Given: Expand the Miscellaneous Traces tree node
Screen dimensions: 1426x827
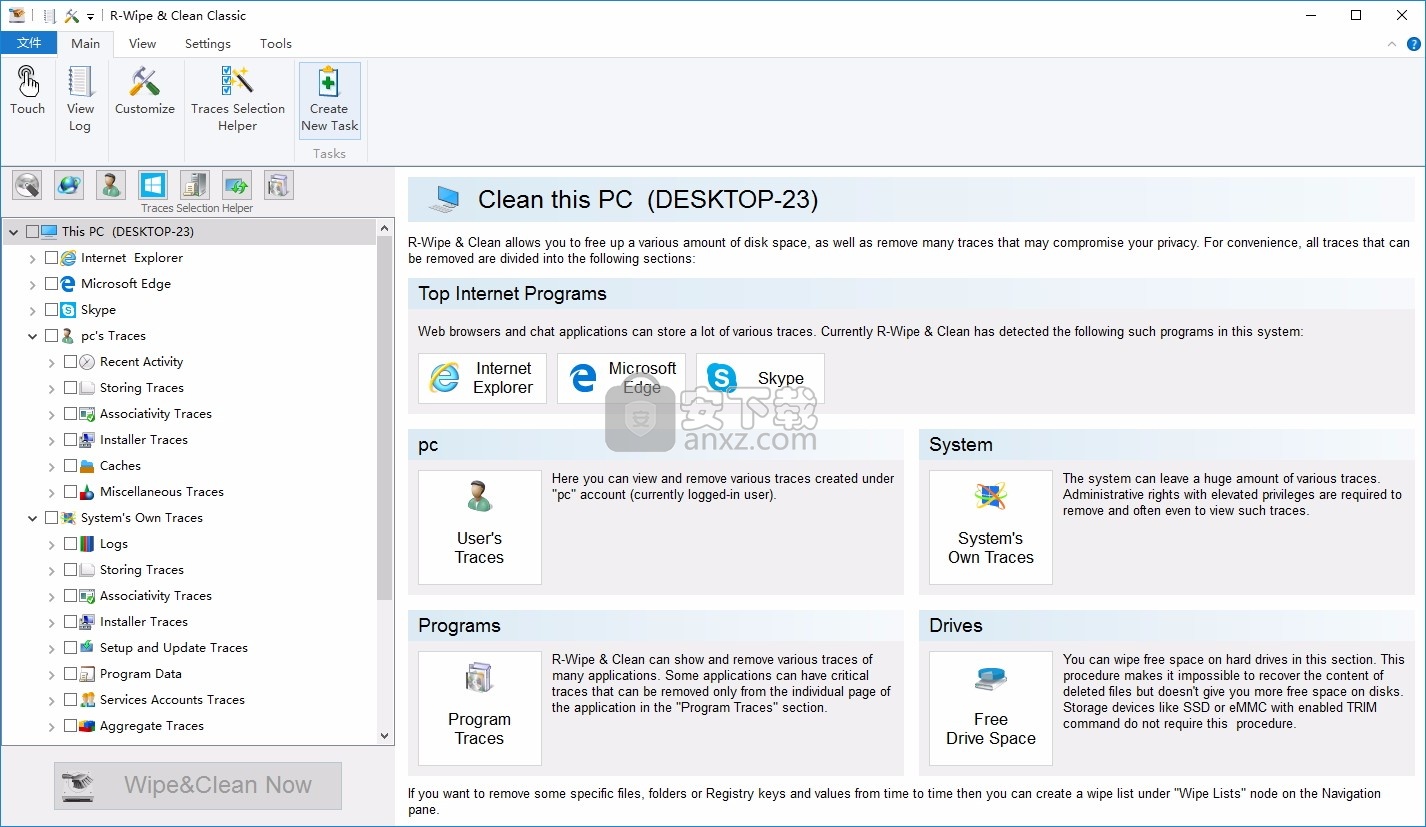Looking at the screenshot, I should [52, 492].
